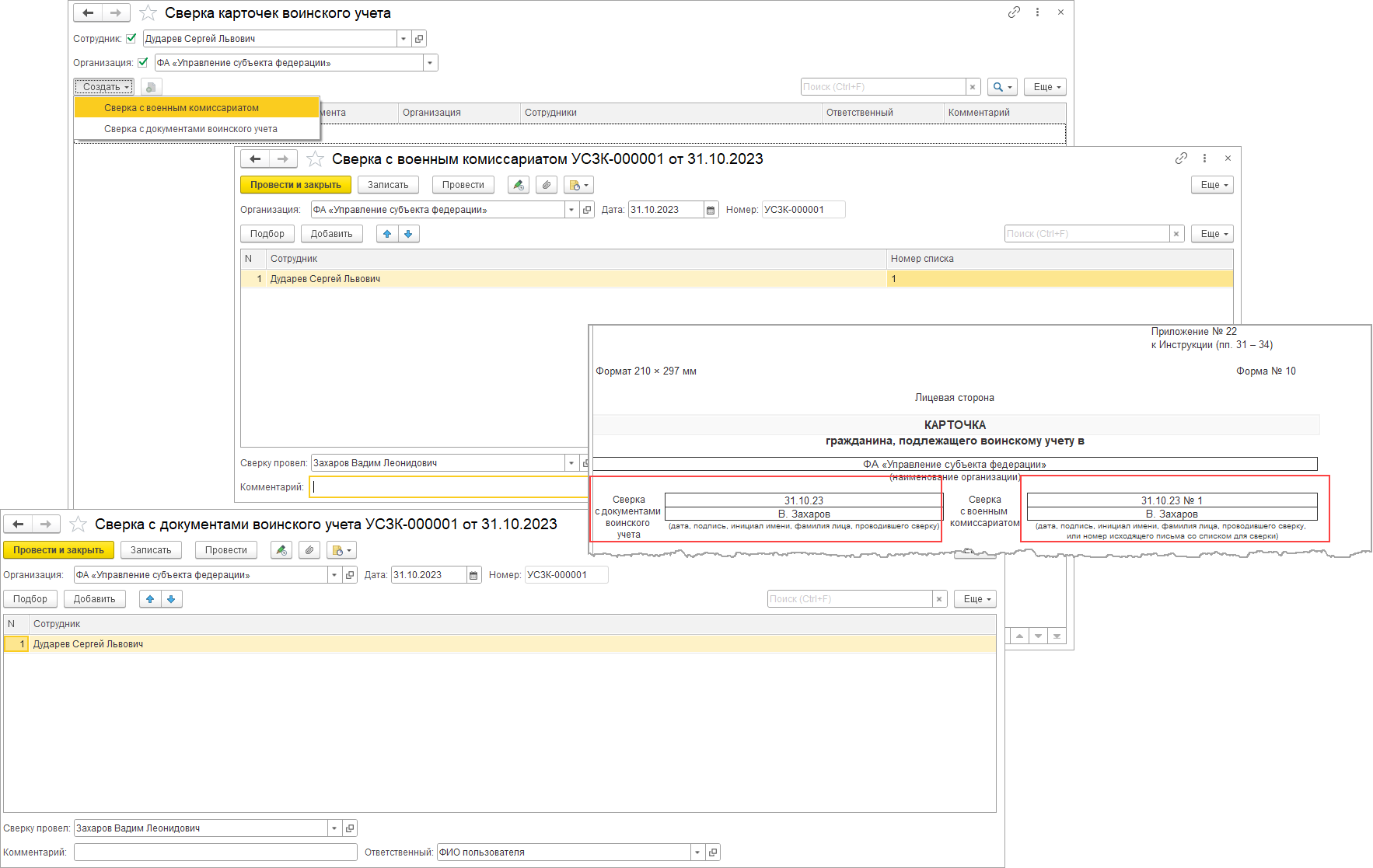Move row up in документами воинского учета table

click(x=150, y=599)
